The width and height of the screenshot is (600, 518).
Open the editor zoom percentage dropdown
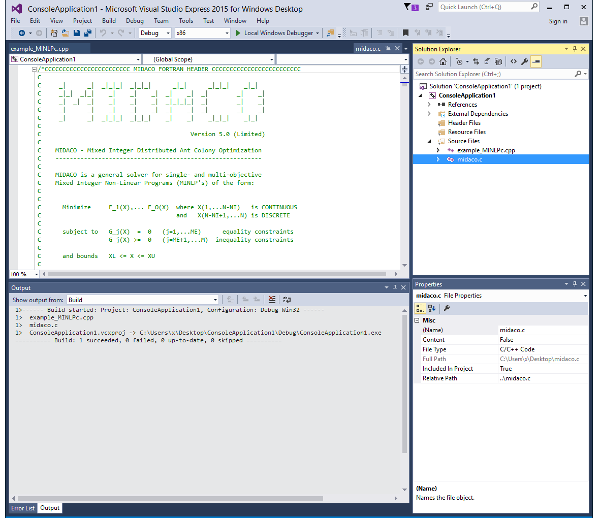[37, 274]
